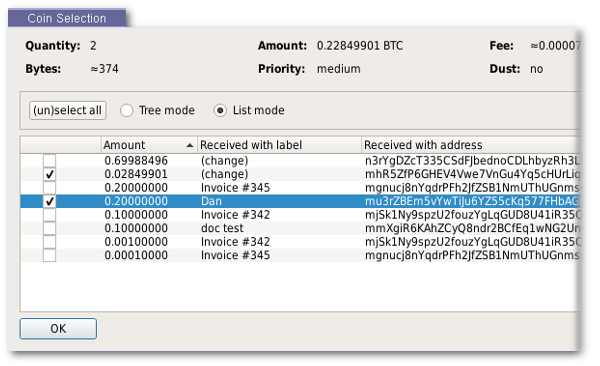Screen dimensions: 600x366
Task: Check the 0.69988496 change coin checkbox
Action: click(x=49, y=161)
